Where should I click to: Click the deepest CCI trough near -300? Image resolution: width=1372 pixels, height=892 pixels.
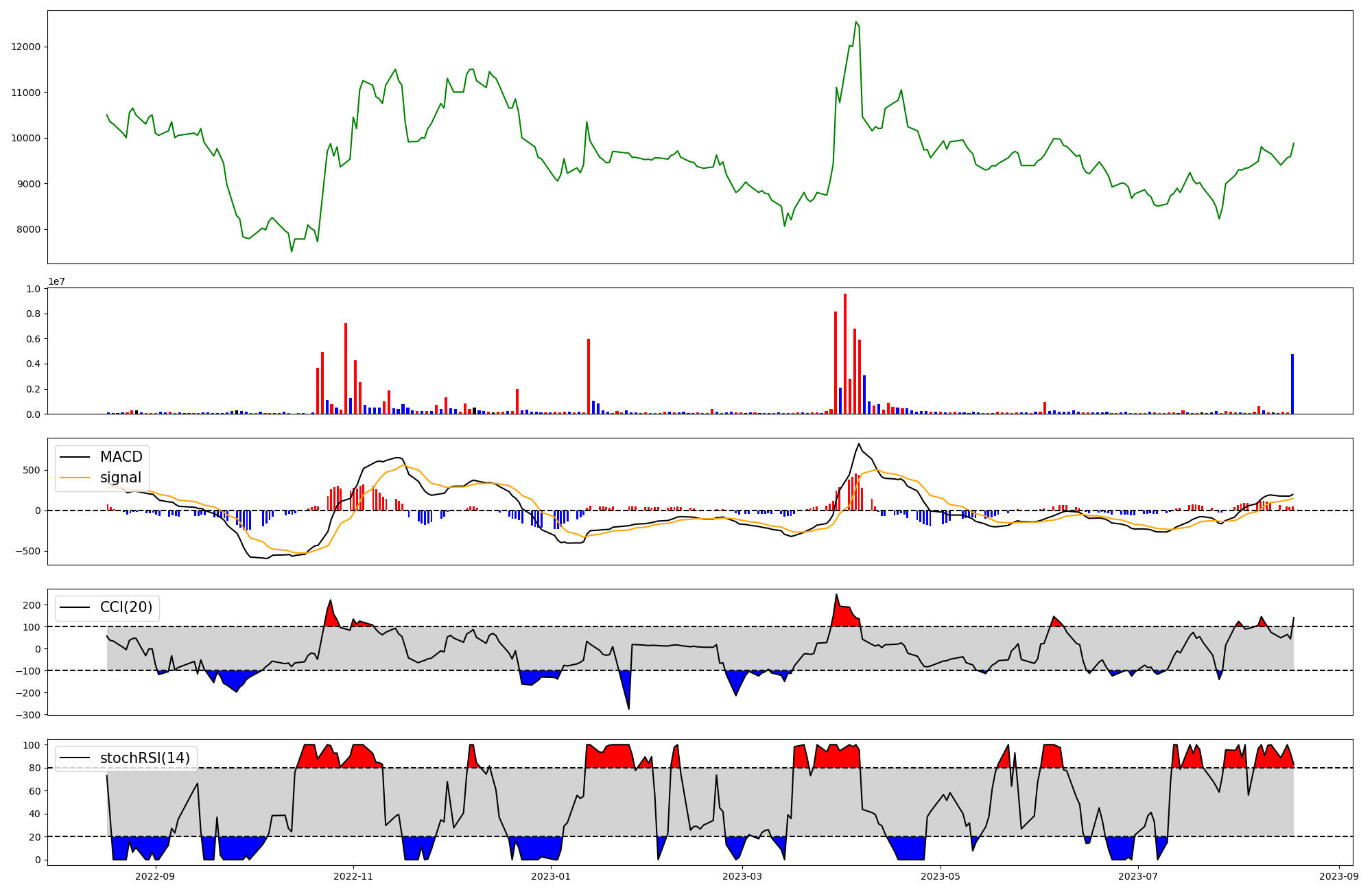628,709
